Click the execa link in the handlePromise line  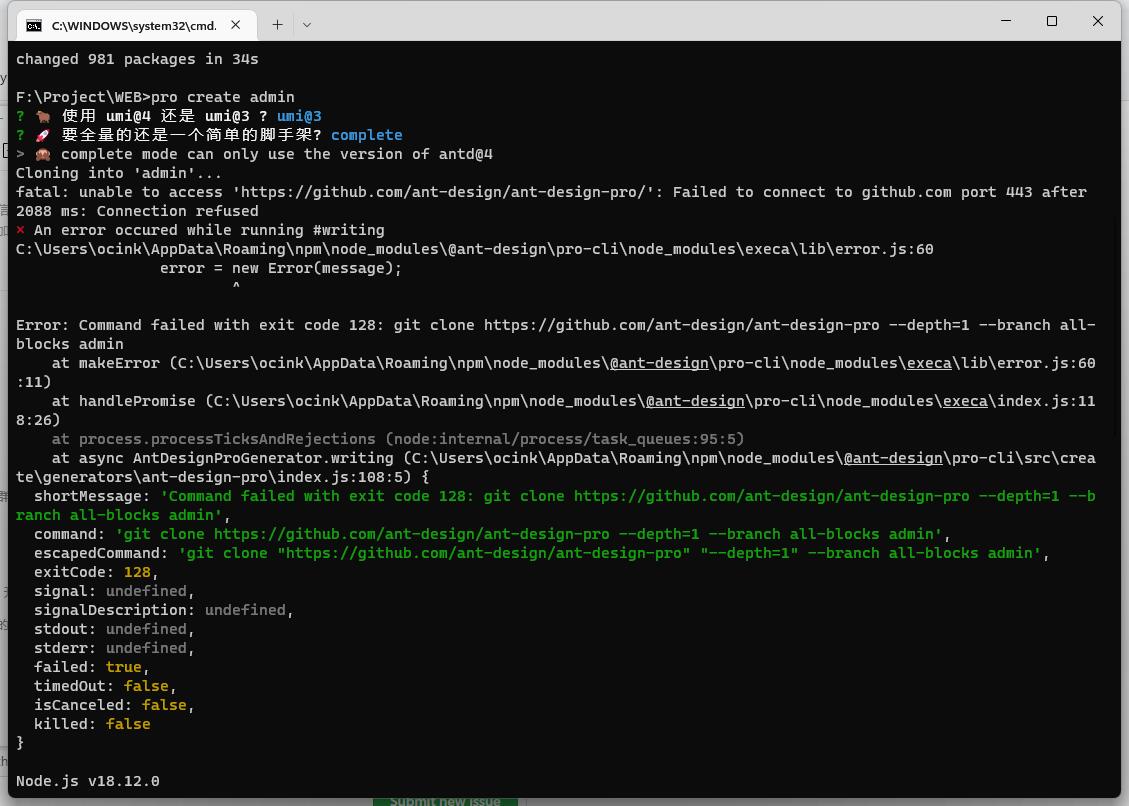(x=965, y=401)
